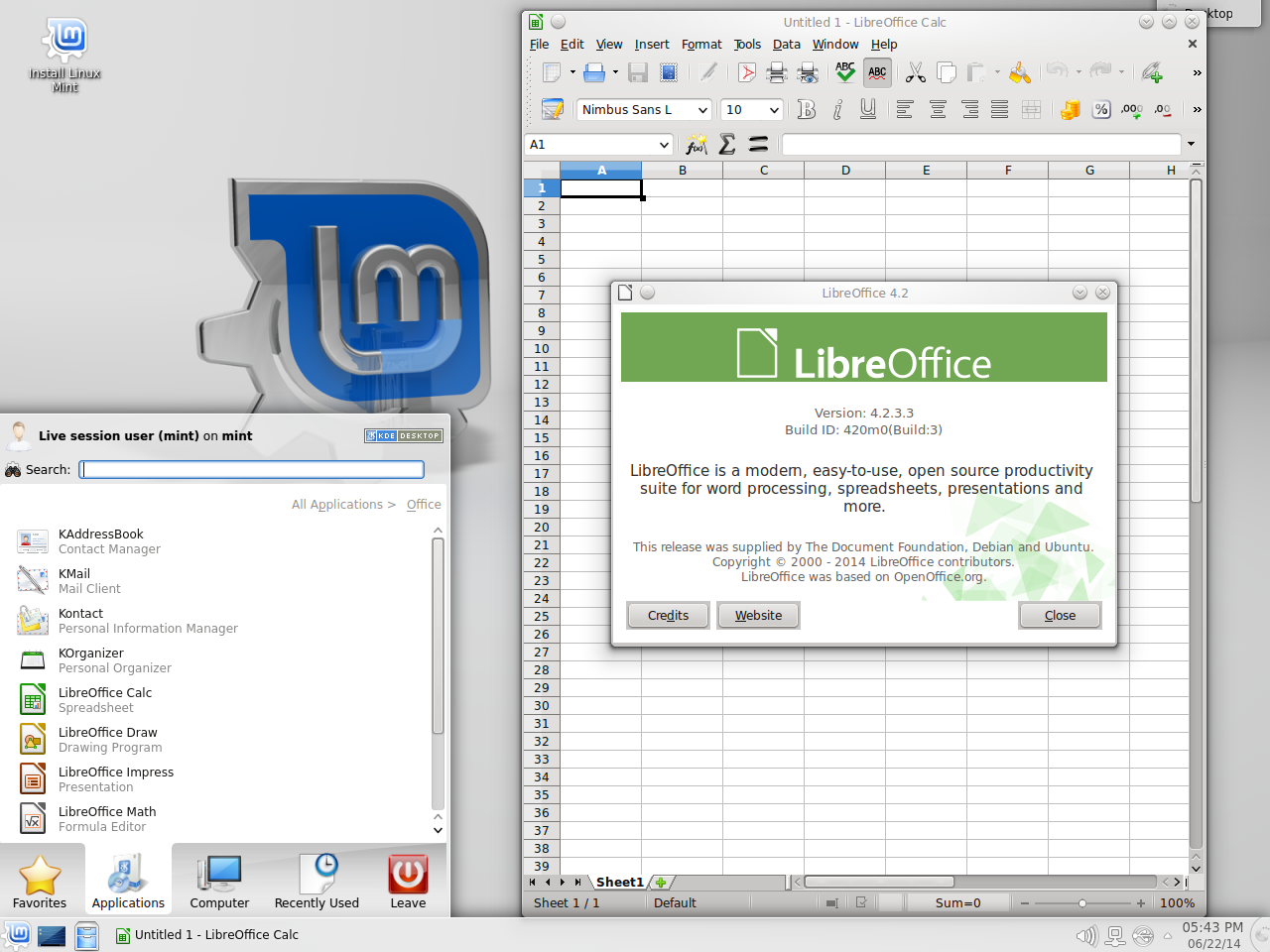Click the Hyperlink icon in the toolbar

[x=1152, y=72]
